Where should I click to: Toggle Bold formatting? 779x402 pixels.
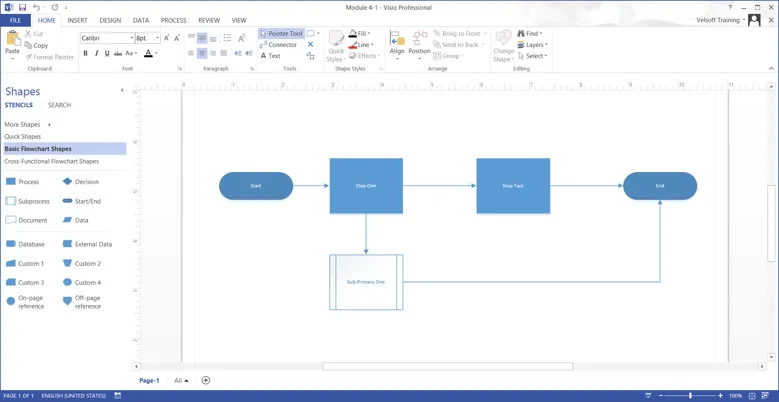click(x=85, y=53)
